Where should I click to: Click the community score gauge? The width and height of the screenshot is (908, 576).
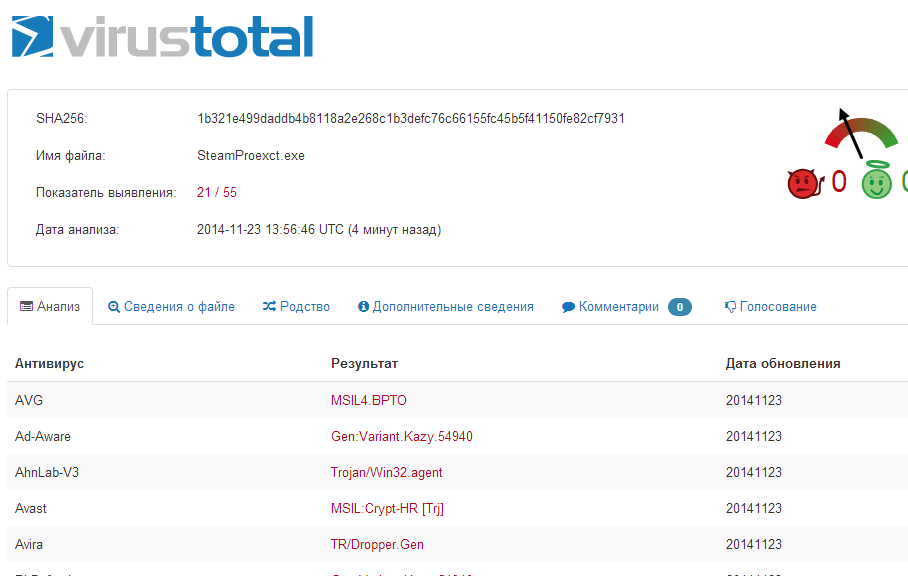coord(861,133)
